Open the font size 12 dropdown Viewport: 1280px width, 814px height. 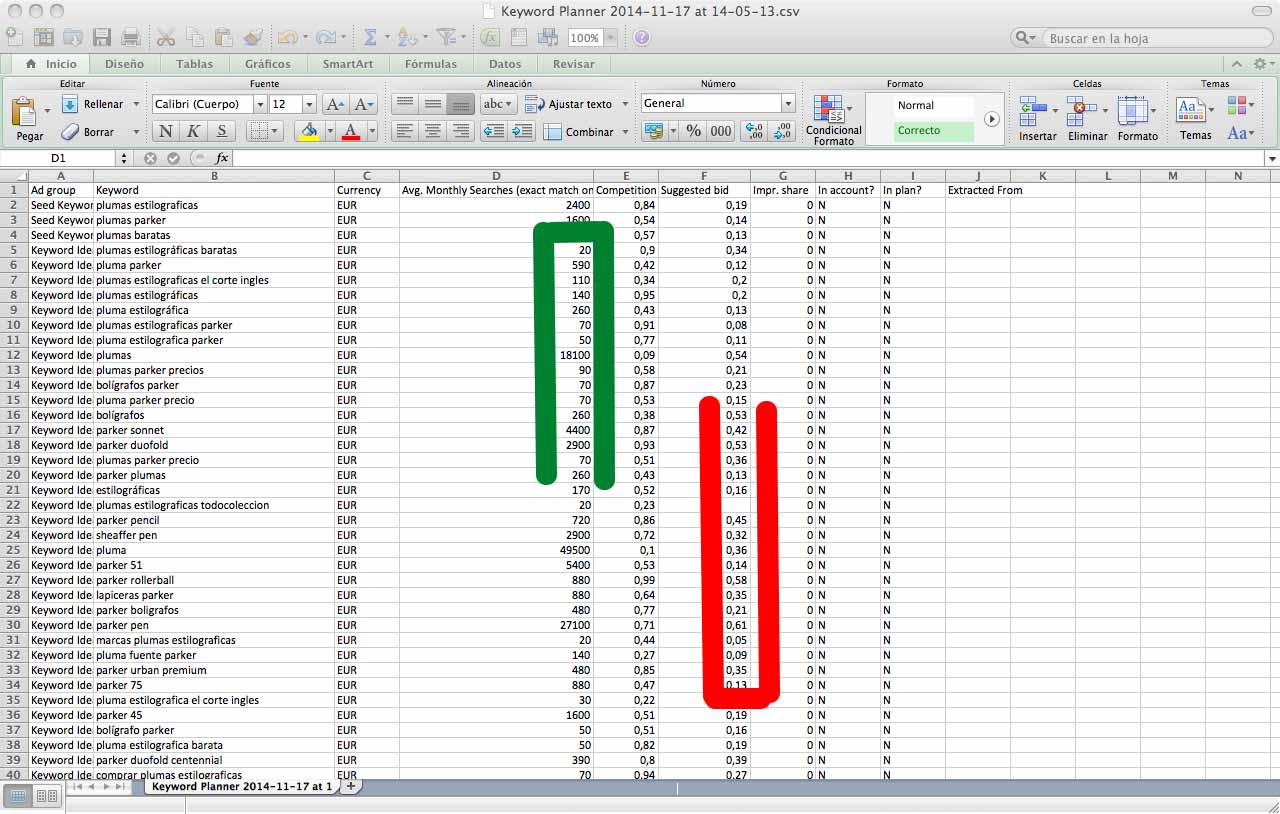(309, 104)
